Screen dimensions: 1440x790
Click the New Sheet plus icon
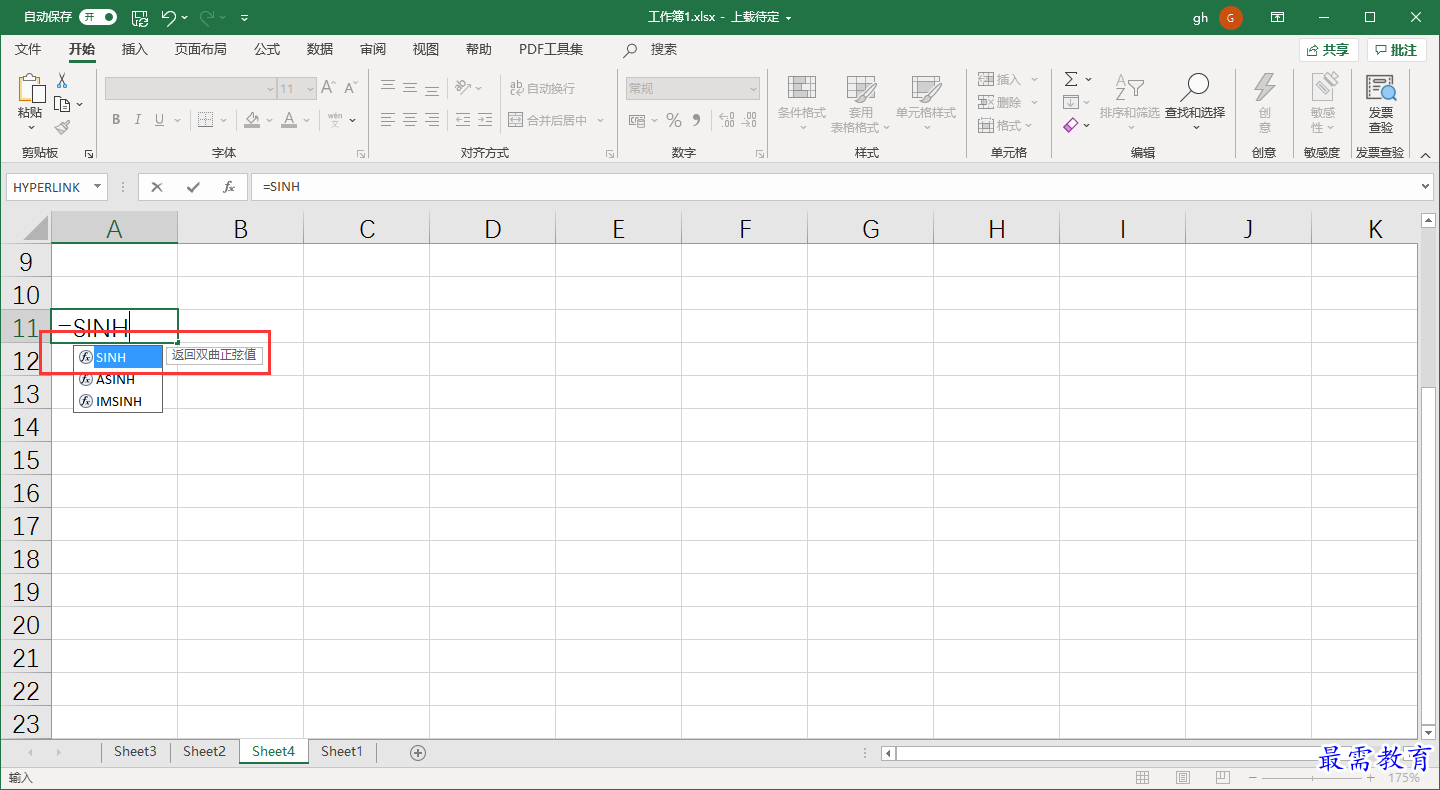click(x=418, y=752)
